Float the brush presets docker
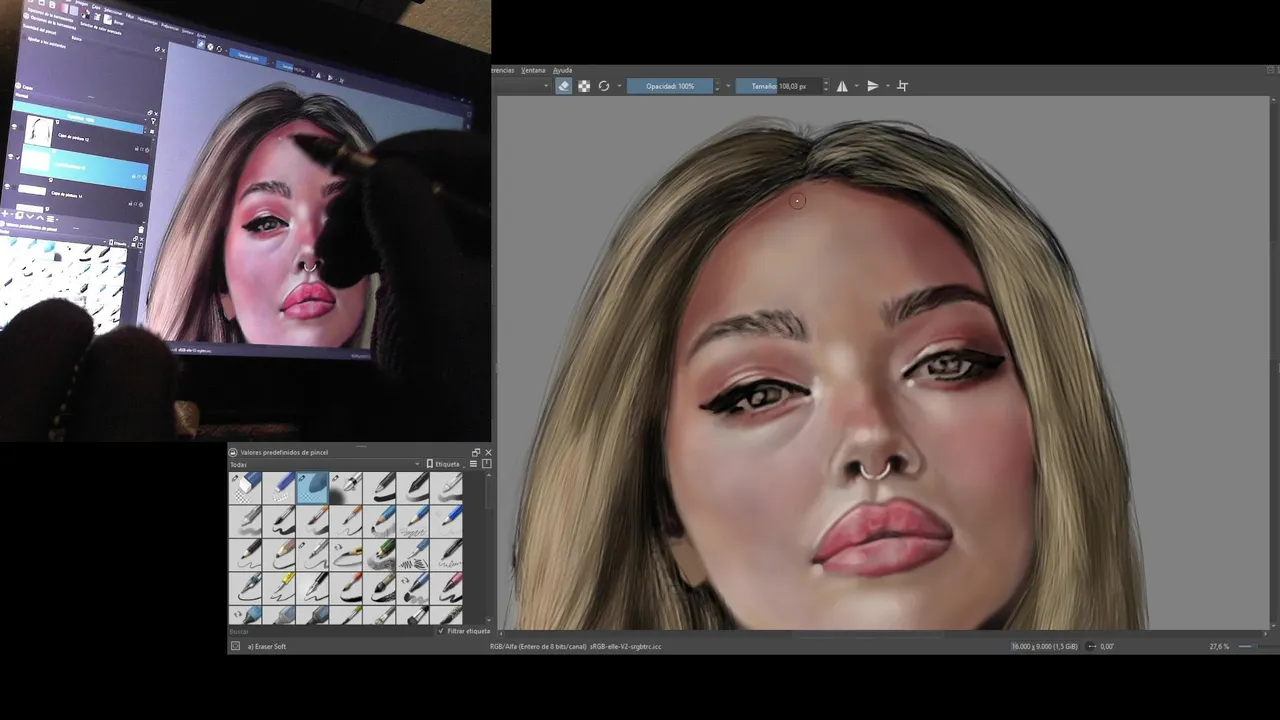Viewport: 1280px width, 720px height. pyautogui.click(x=476, y=452)
